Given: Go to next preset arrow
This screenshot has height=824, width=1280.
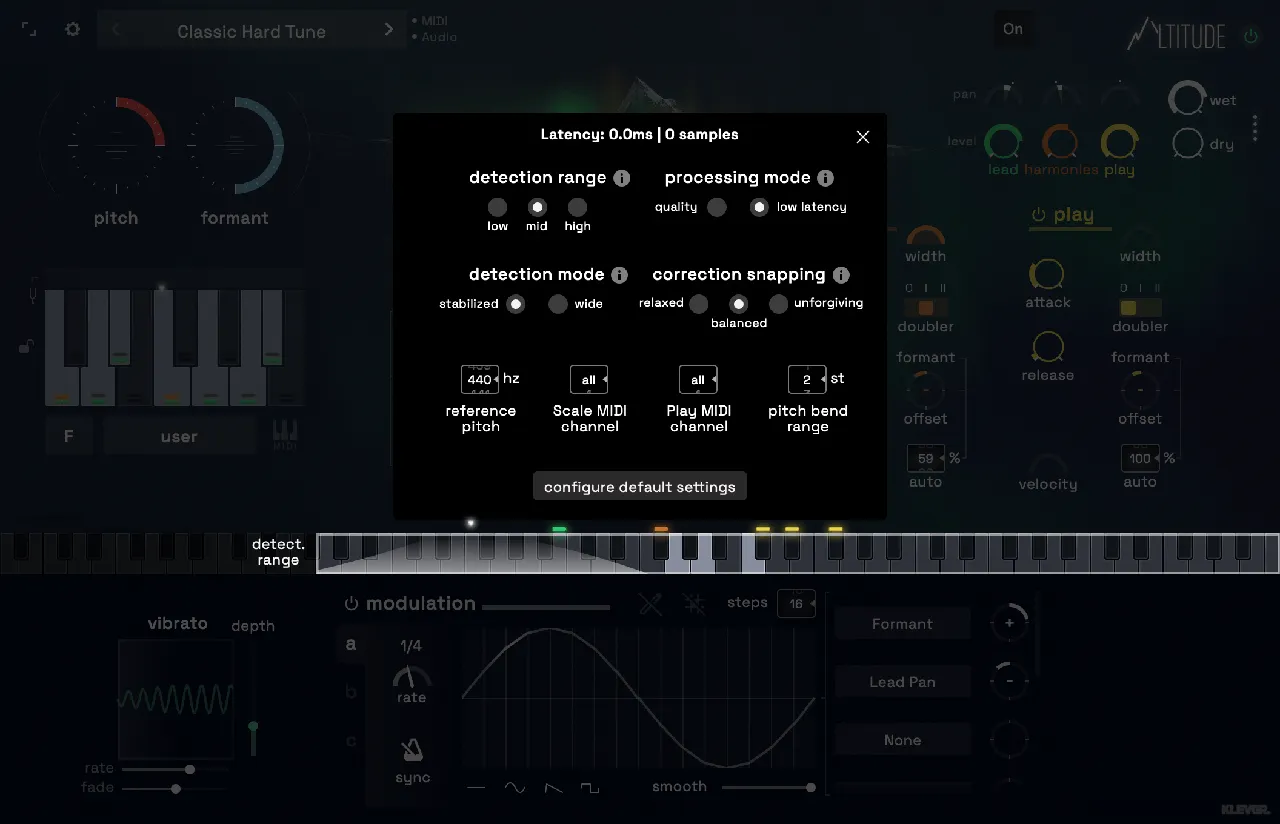Looking at the screenshot, I should tap(389, 30).
